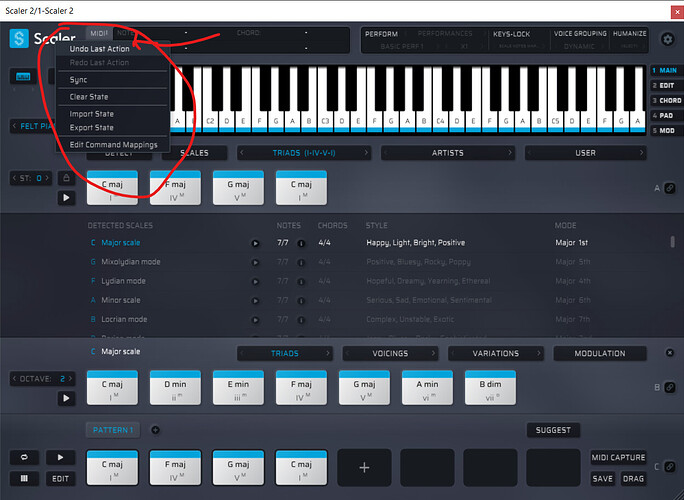Switch to the 4 PAD tab

667,116
